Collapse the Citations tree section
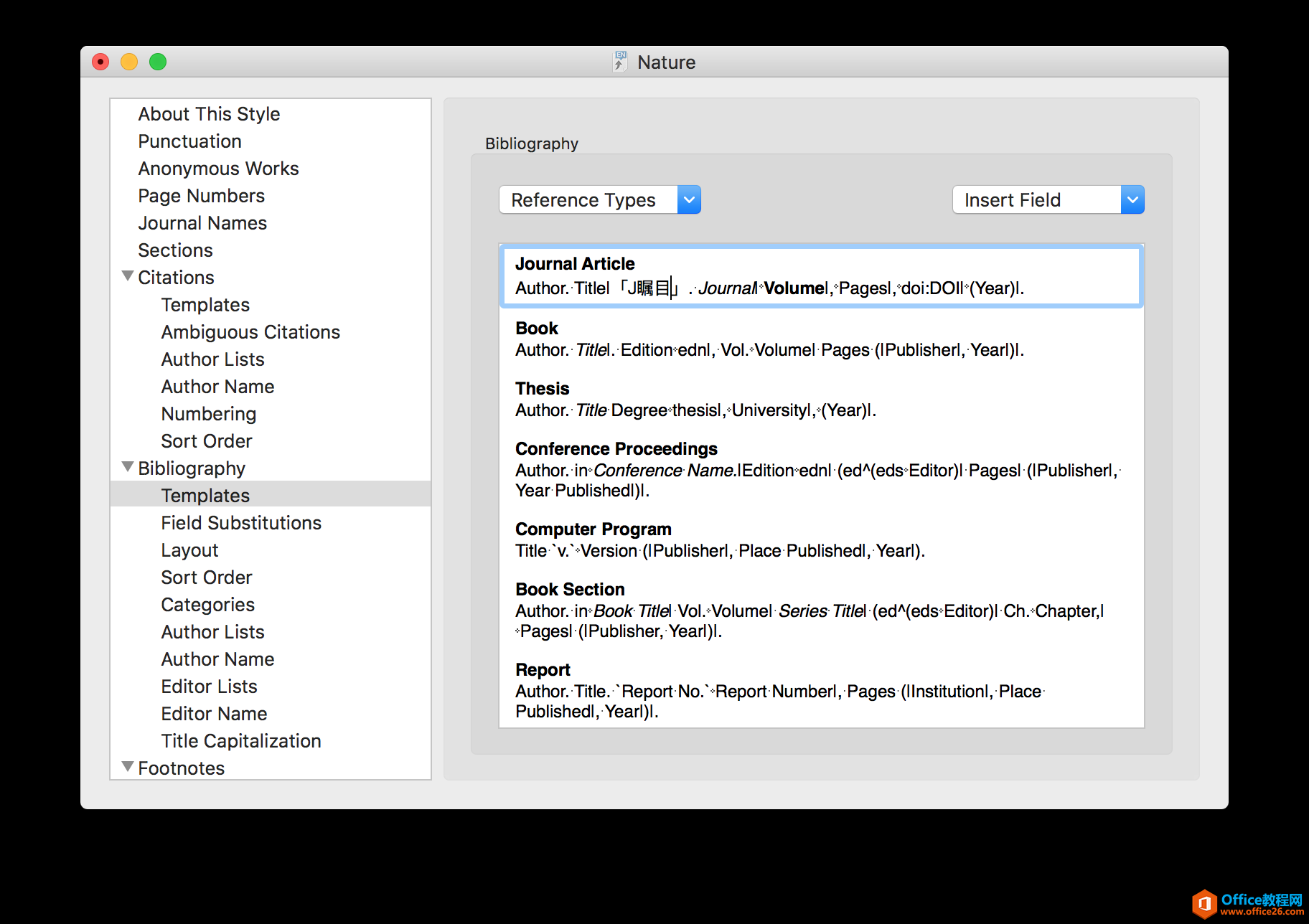The image size is (1309, 924). [128, 277]
